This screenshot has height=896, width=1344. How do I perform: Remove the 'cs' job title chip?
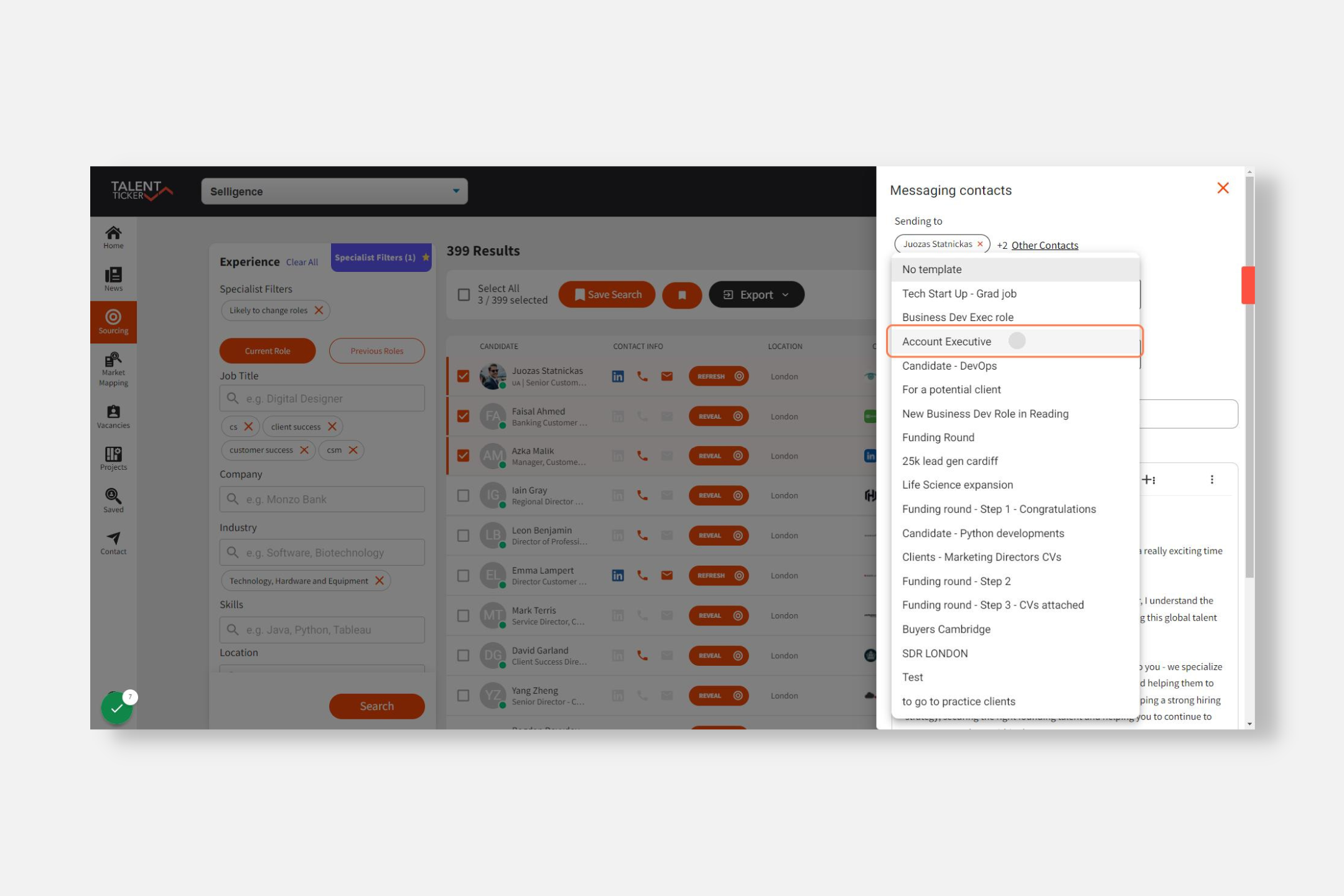tap(248, 427)
